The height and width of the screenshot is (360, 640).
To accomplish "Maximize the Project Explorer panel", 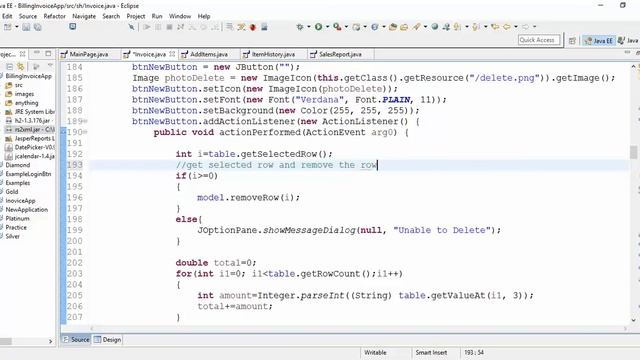I will click(48, 53).
